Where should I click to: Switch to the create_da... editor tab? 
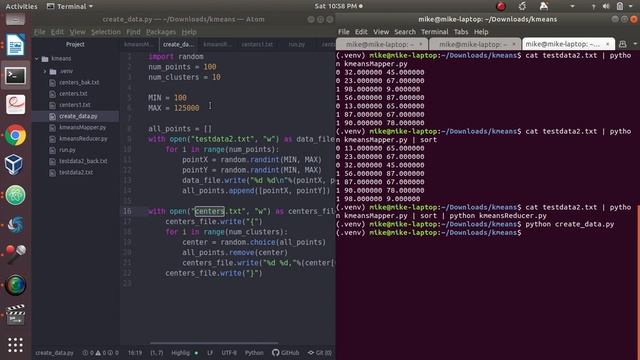(178, 44)
